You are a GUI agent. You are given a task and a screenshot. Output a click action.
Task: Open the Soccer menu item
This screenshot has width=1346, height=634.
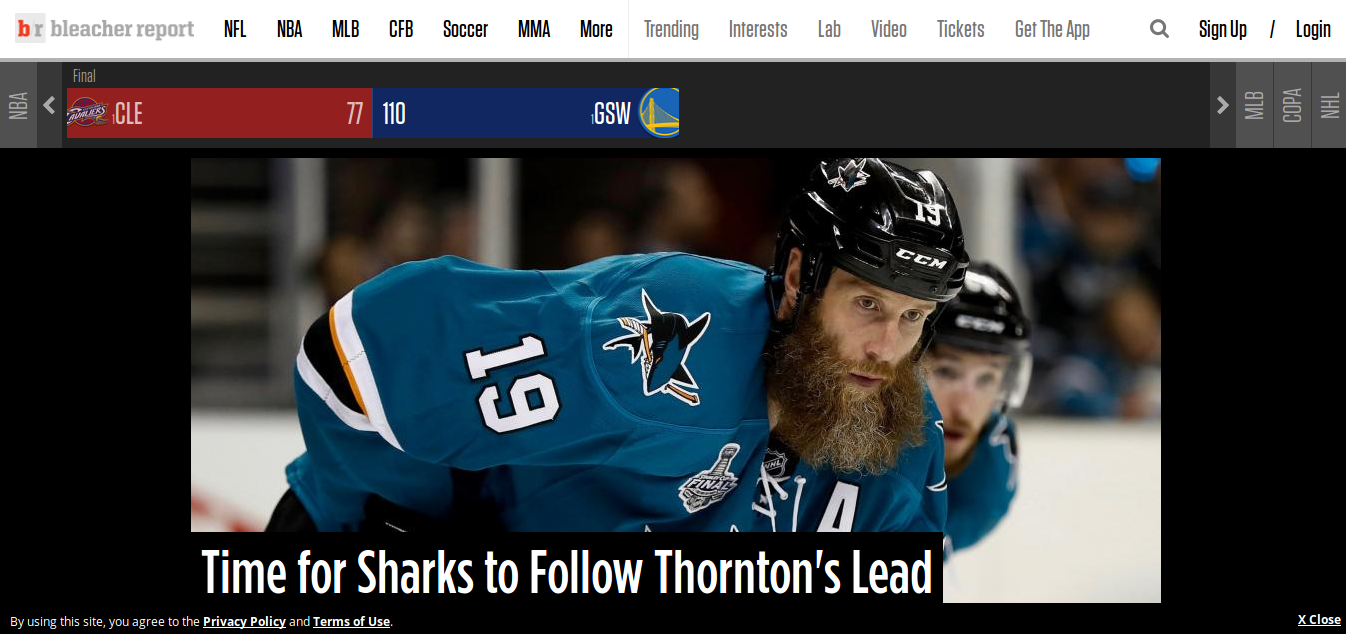click(465, 29)
